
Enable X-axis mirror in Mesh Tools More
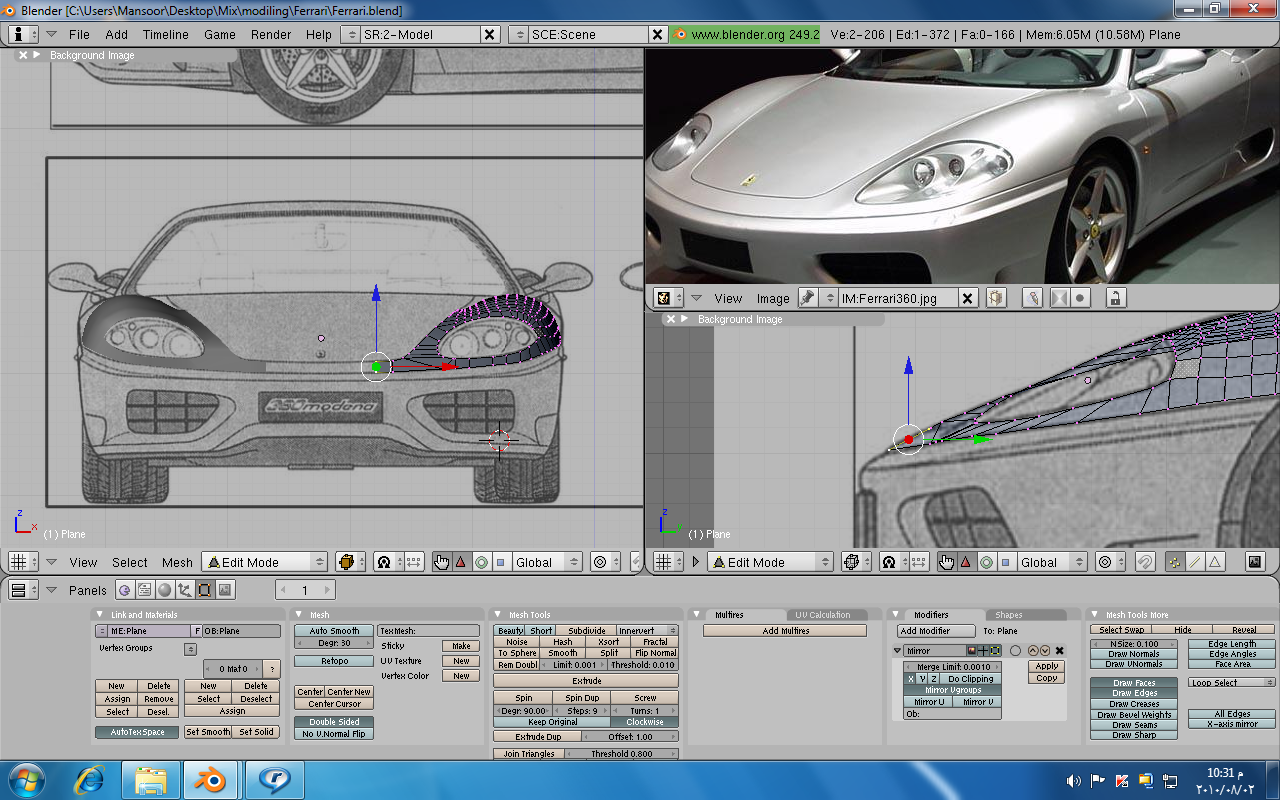tap(1232, 724)
